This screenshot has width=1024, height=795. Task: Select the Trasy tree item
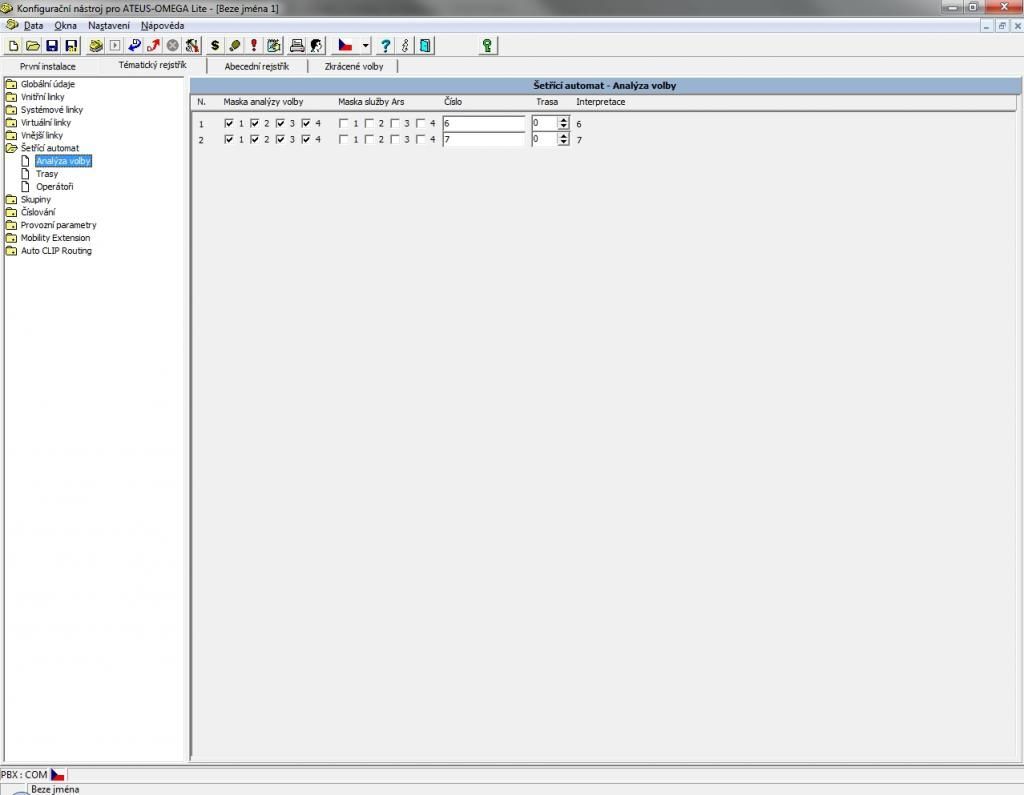(46, 174)
